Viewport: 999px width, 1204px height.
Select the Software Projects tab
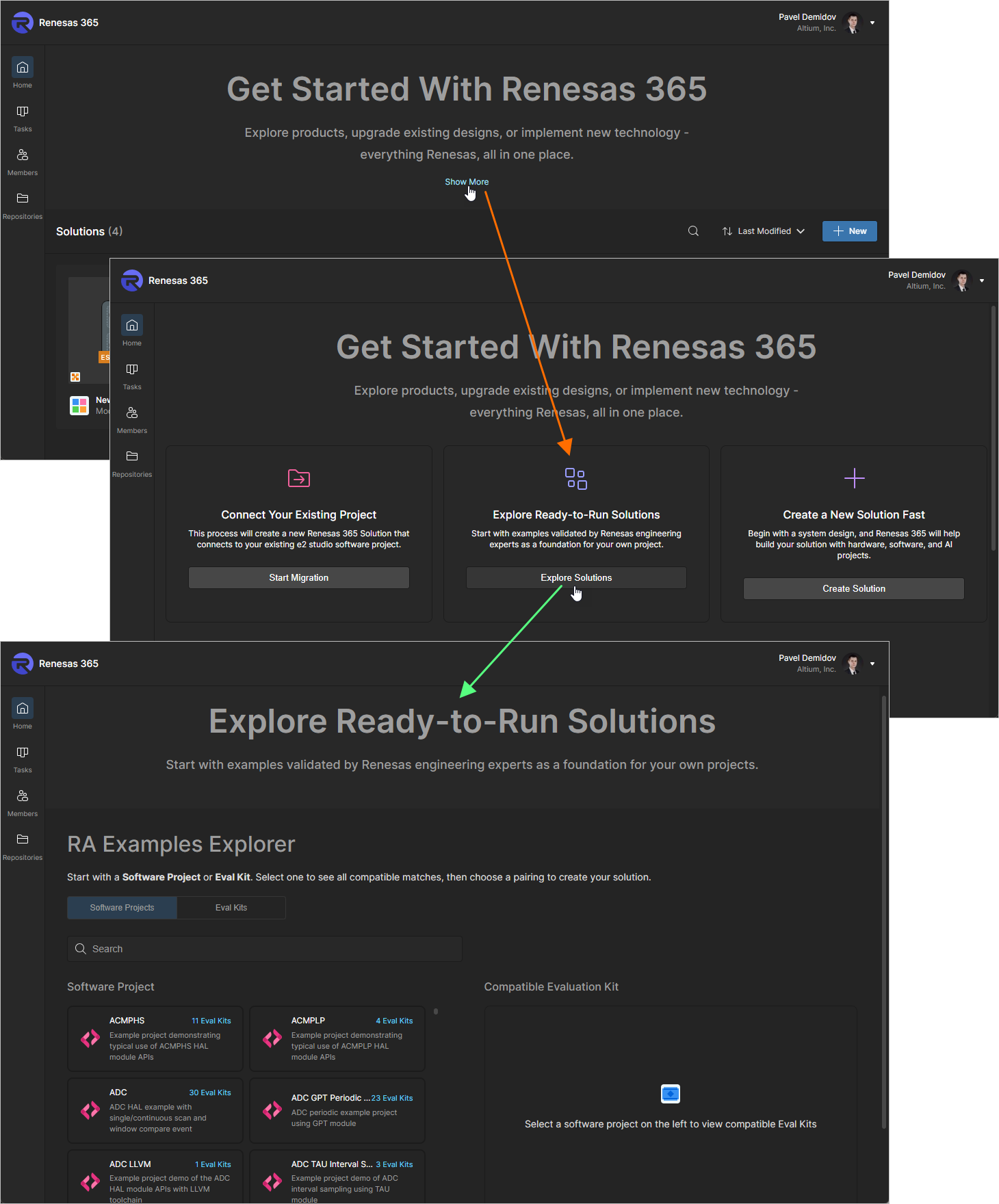122,908
